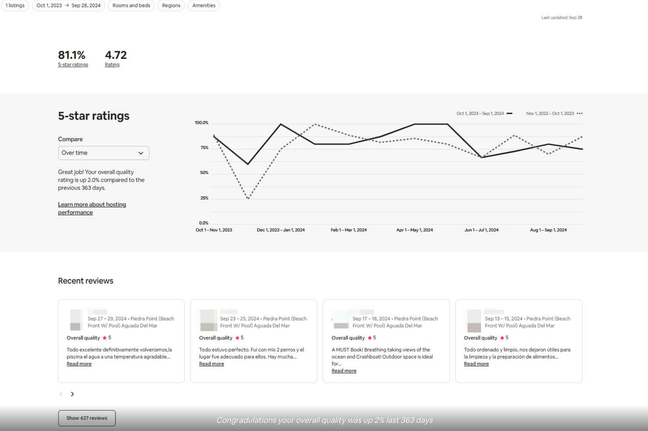
Task: Read more of 'Todo excelente' review
Action: (79, 364)
